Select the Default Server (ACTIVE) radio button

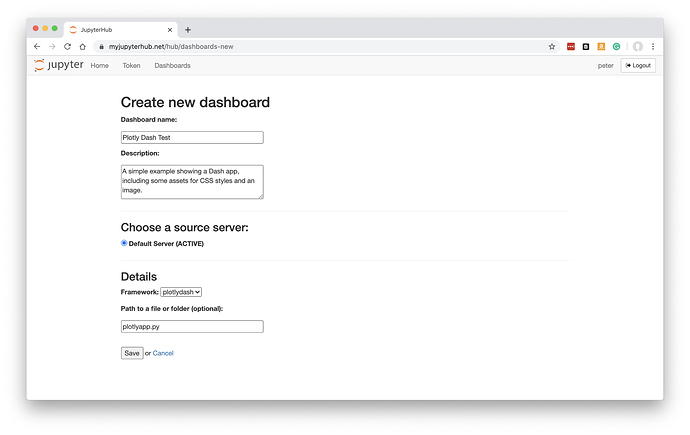(x=124, y=243)
